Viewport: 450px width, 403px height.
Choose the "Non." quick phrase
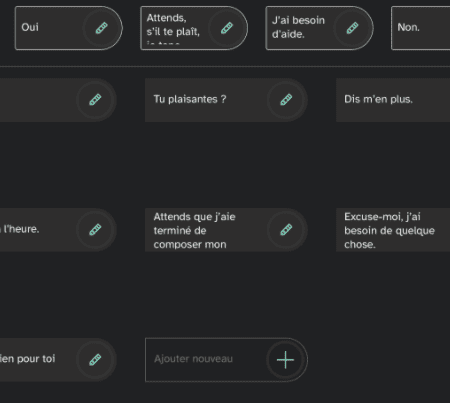click(x=408, y=27)
